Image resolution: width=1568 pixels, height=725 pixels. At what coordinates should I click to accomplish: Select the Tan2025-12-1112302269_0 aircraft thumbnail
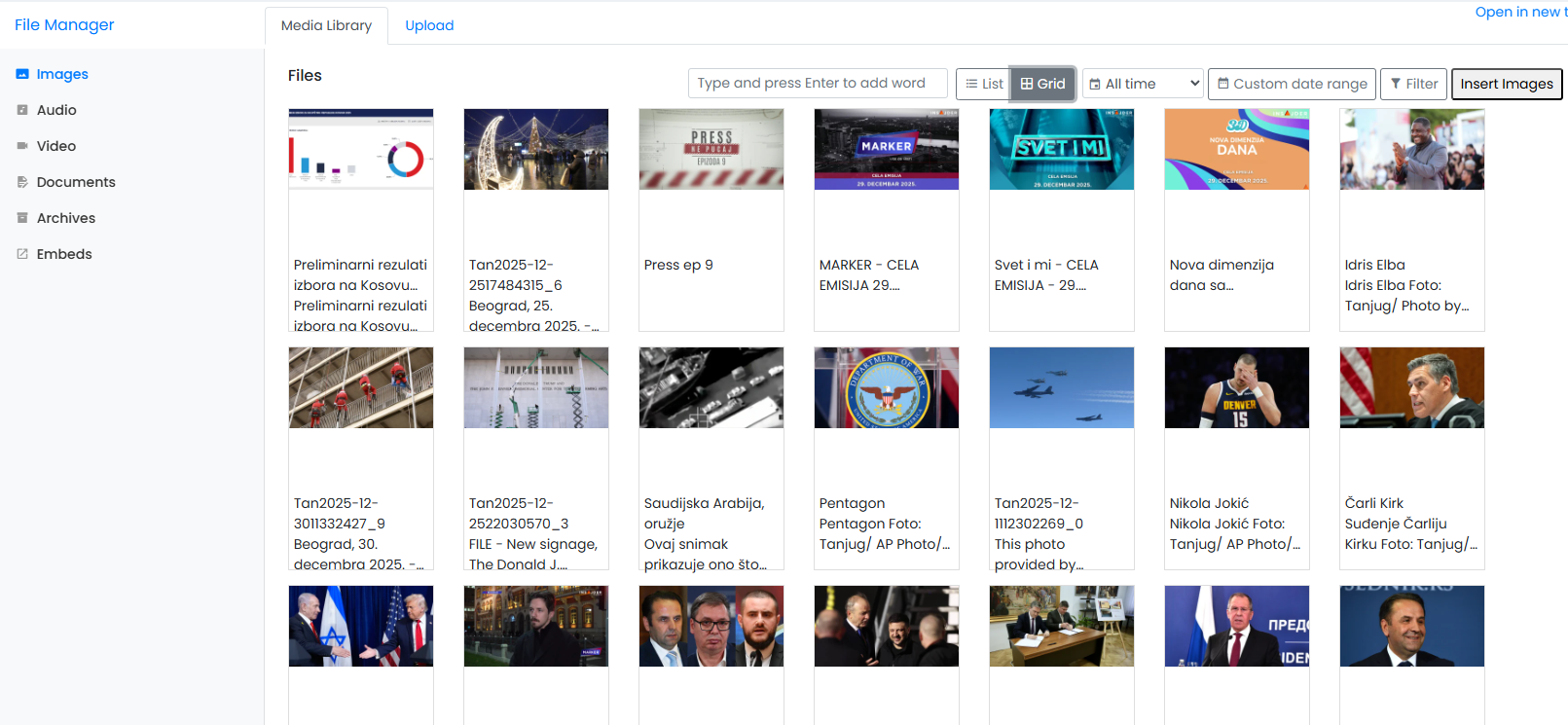pos(1062,387)
